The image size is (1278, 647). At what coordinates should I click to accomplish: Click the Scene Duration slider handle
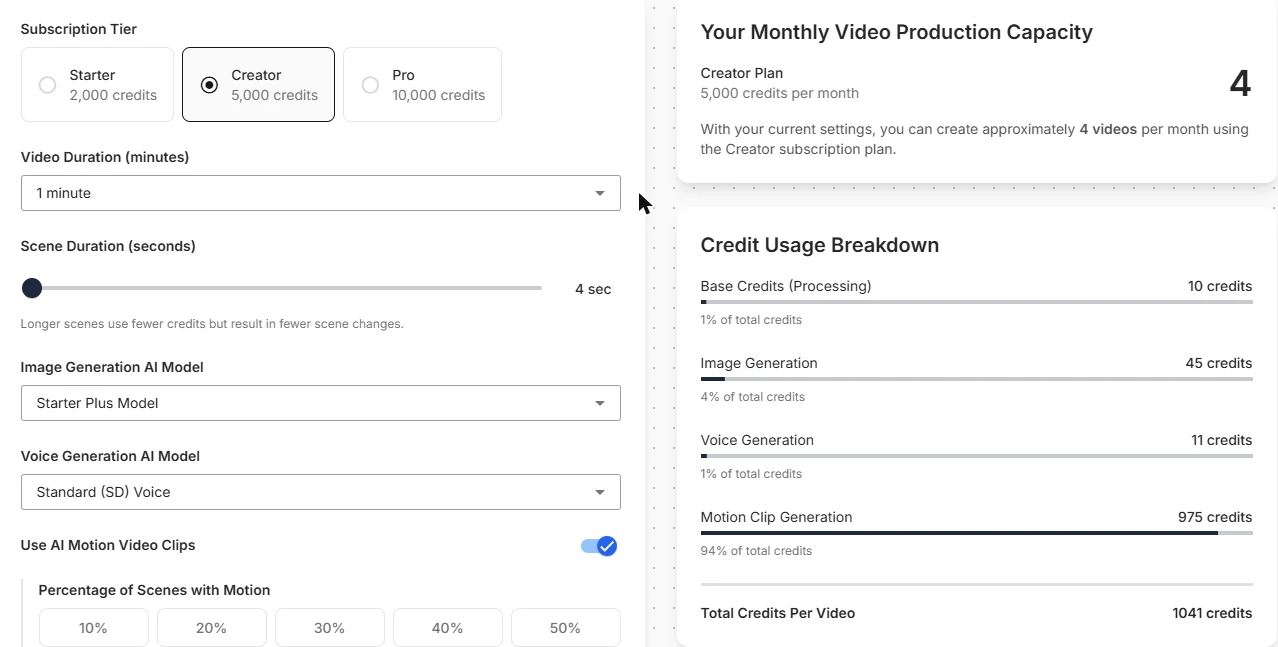click(32, 288)
